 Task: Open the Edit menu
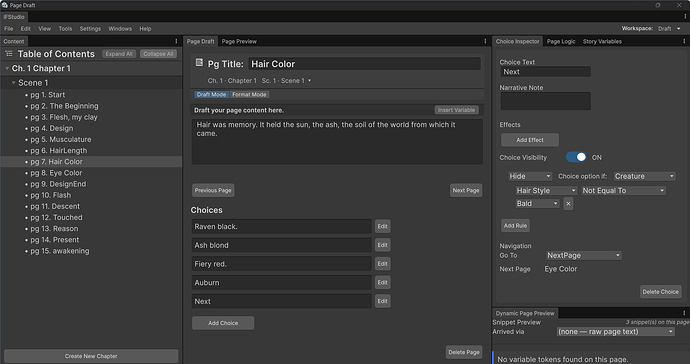point(26,29)
